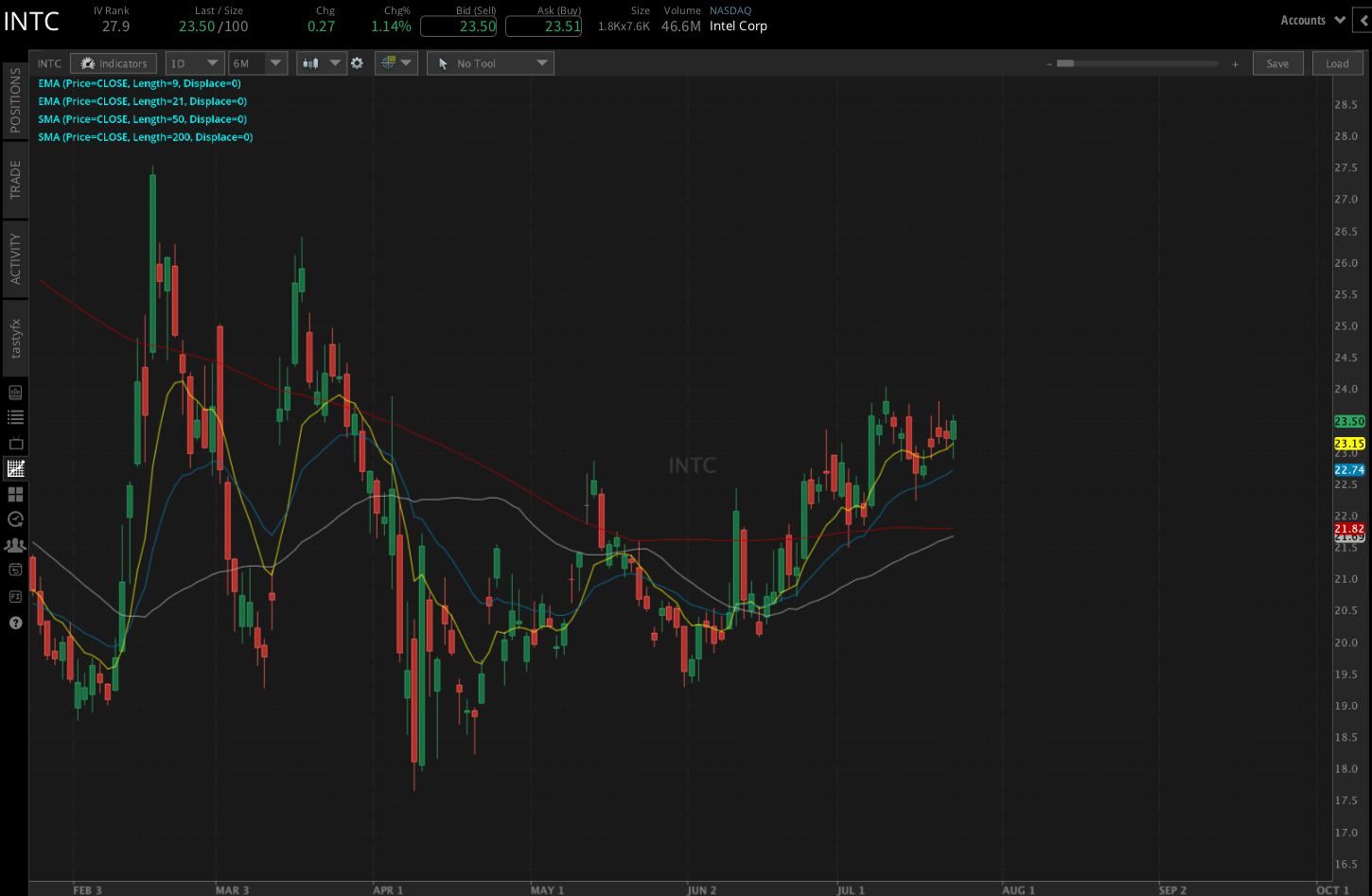
Task: Click the Load chart button
Action: click(x=1337, y=63)
